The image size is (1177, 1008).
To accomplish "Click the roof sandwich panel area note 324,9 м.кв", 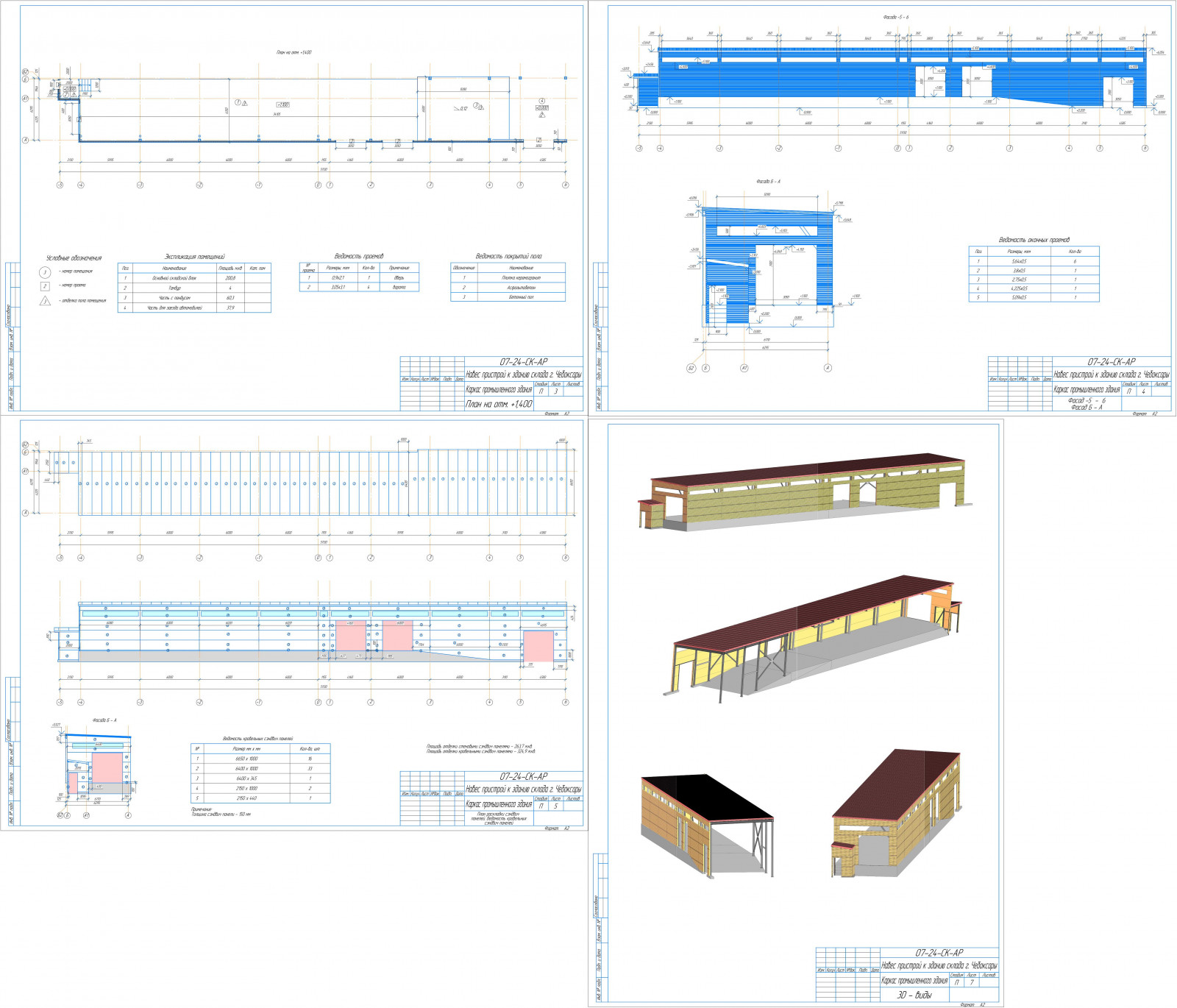I will point(481,751).
